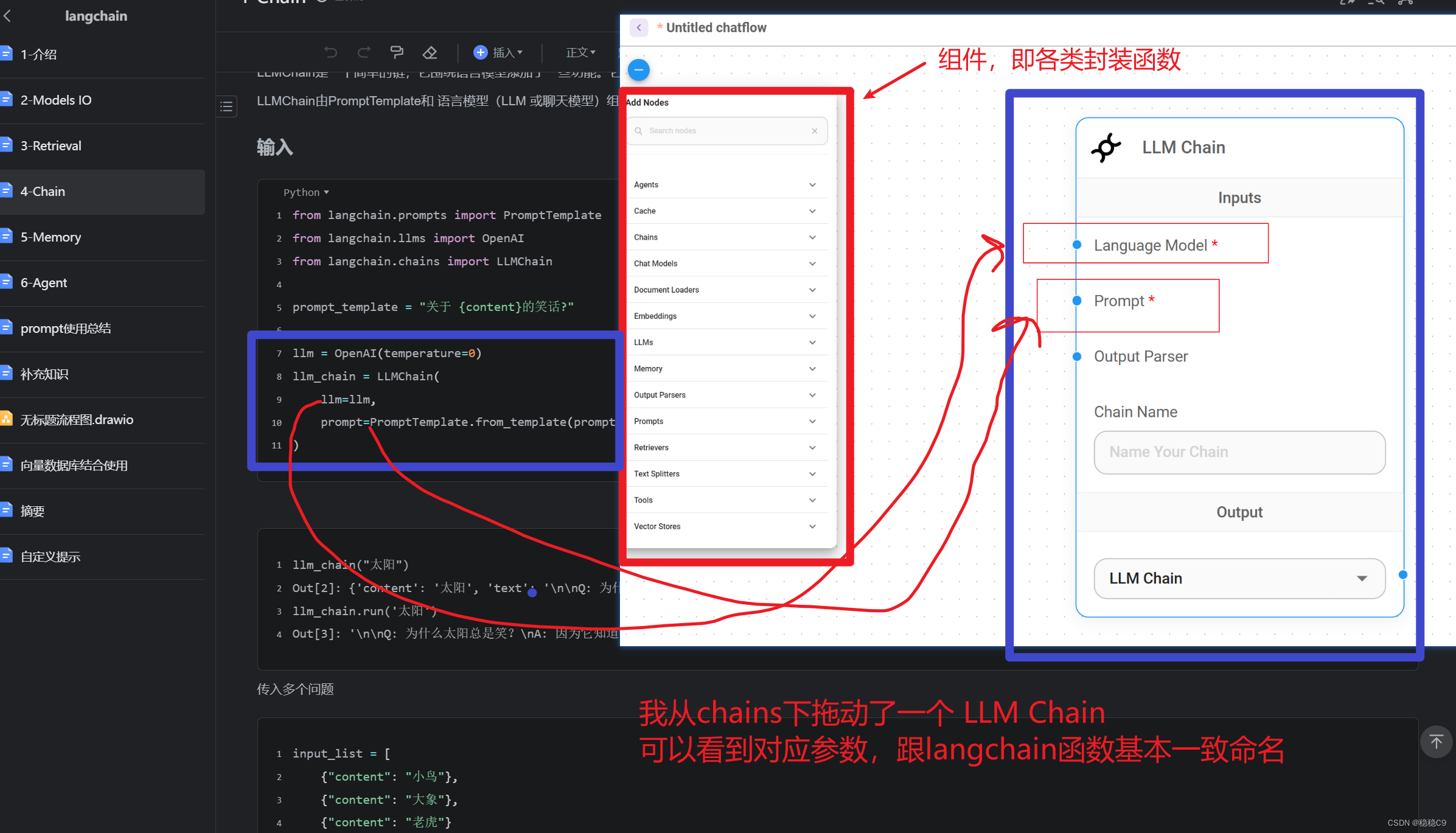Select the format painter icon
Viewport: 1456px width, 833px height.
397,52
